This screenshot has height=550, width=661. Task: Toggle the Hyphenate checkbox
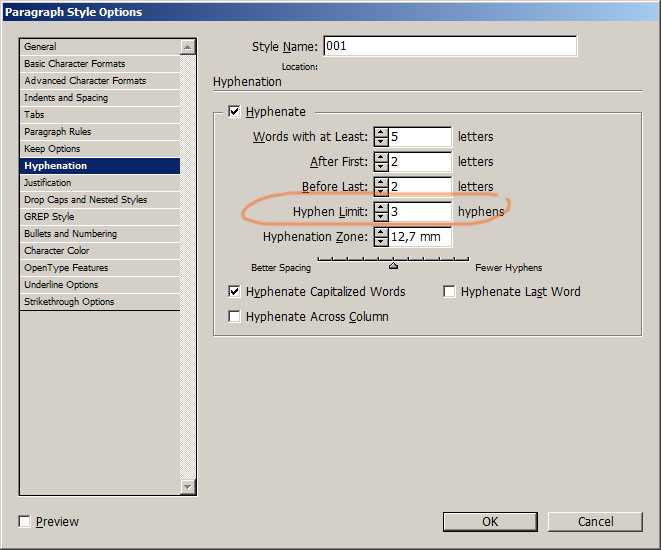click(234, 112)
